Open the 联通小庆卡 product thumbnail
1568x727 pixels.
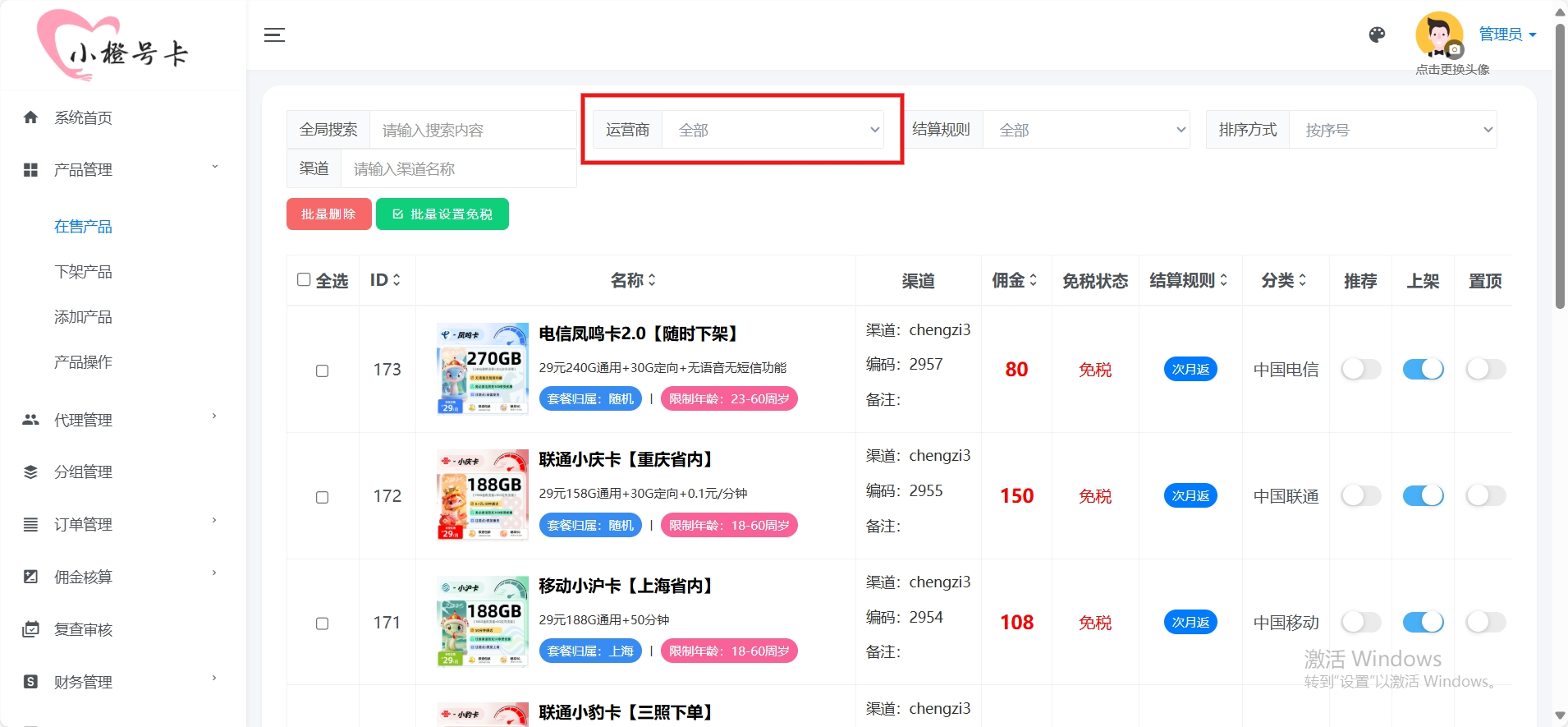(x=483, y=495)
